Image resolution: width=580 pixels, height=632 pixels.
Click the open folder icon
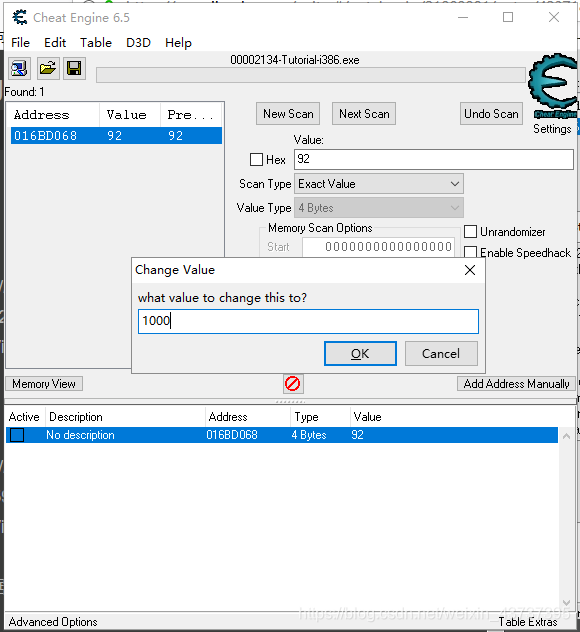click(x=48, y=68)
